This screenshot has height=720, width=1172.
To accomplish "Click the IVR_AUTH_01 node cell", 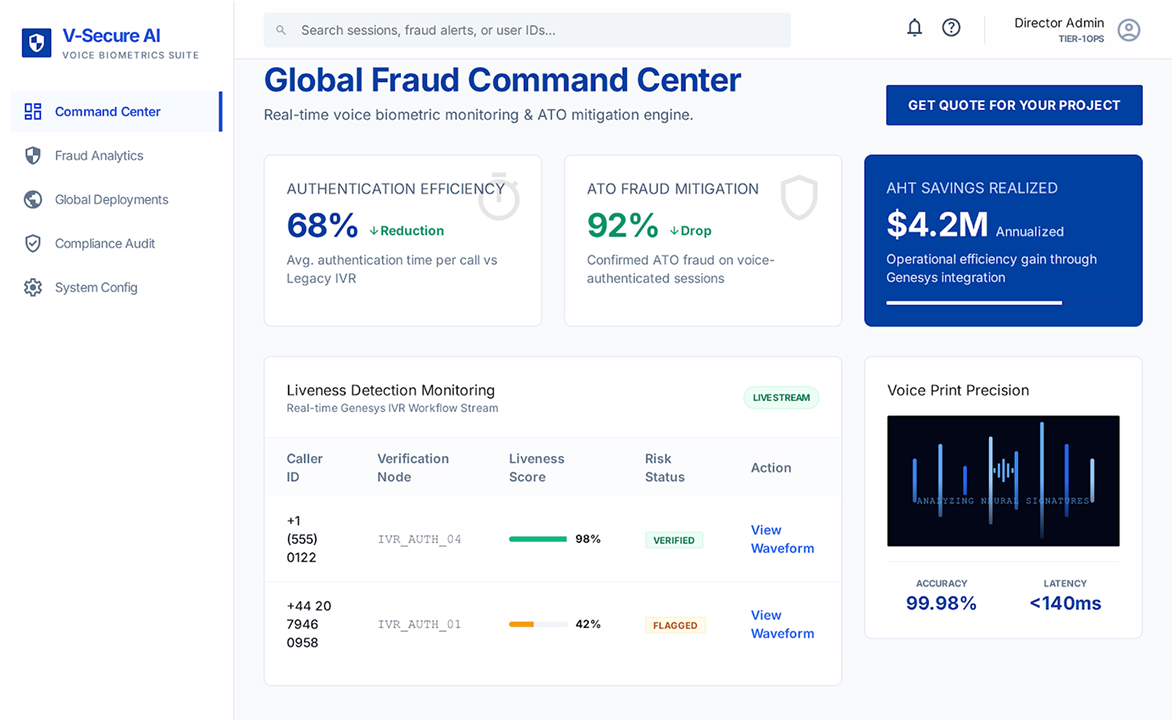I will click(x=419, y=624).
